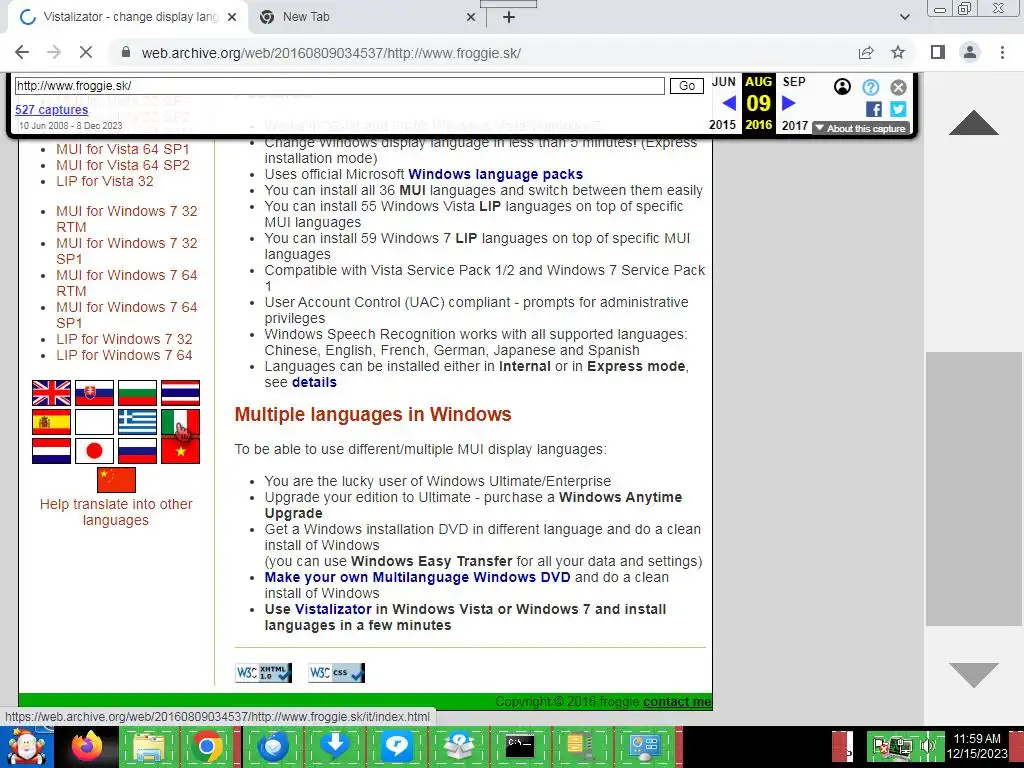Click the W3C XHTML 1.0 badge

coord(264,673)
